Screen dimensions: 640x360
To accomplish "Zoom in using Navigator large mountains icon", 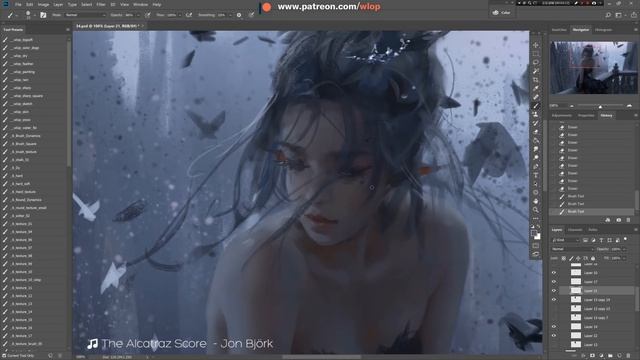I will point(629,106).
